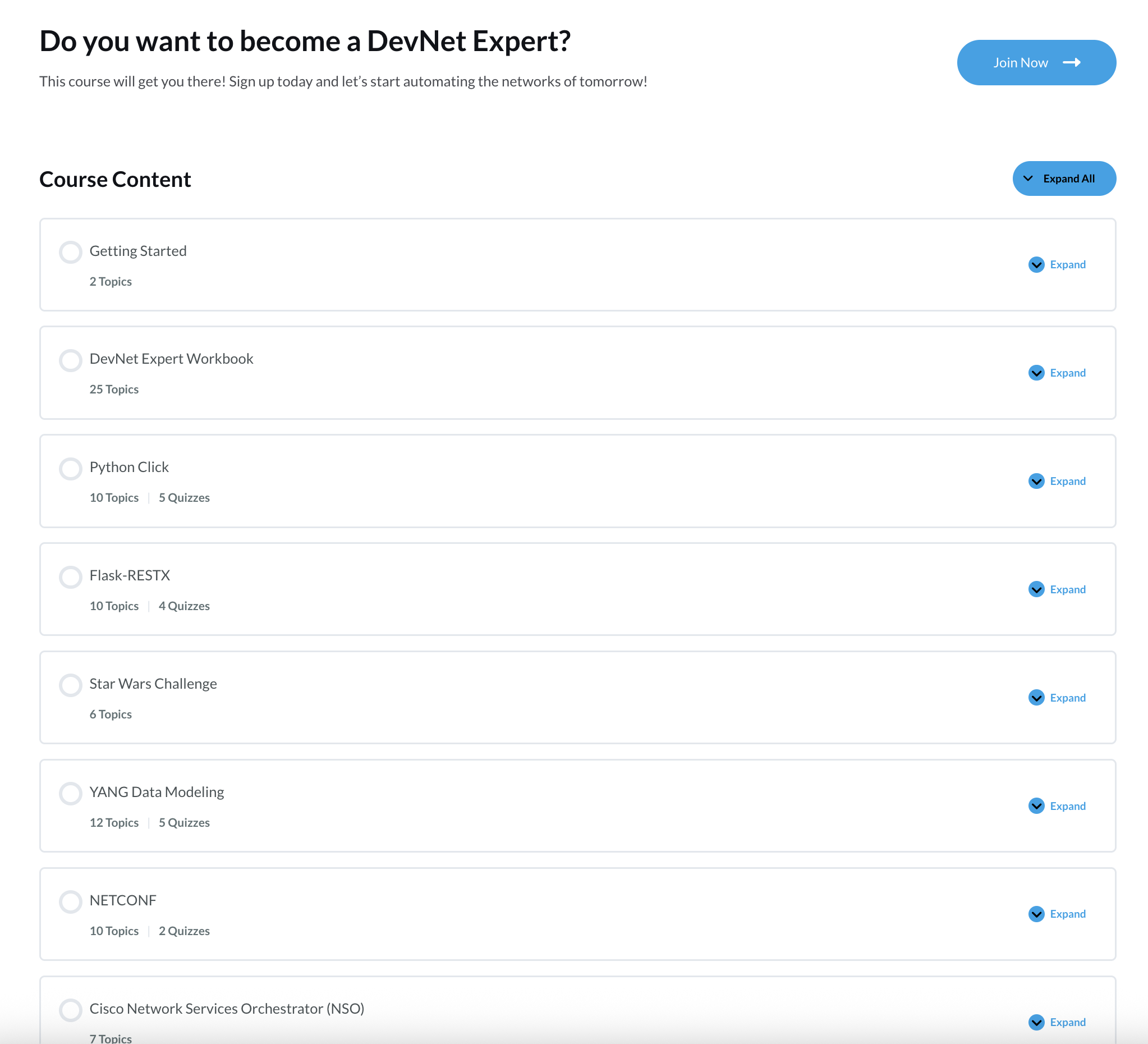The height and width of the screenshot is (1044, 1148).
Task: Click the Python Click progress circle
Action: [x=71, y=469]
